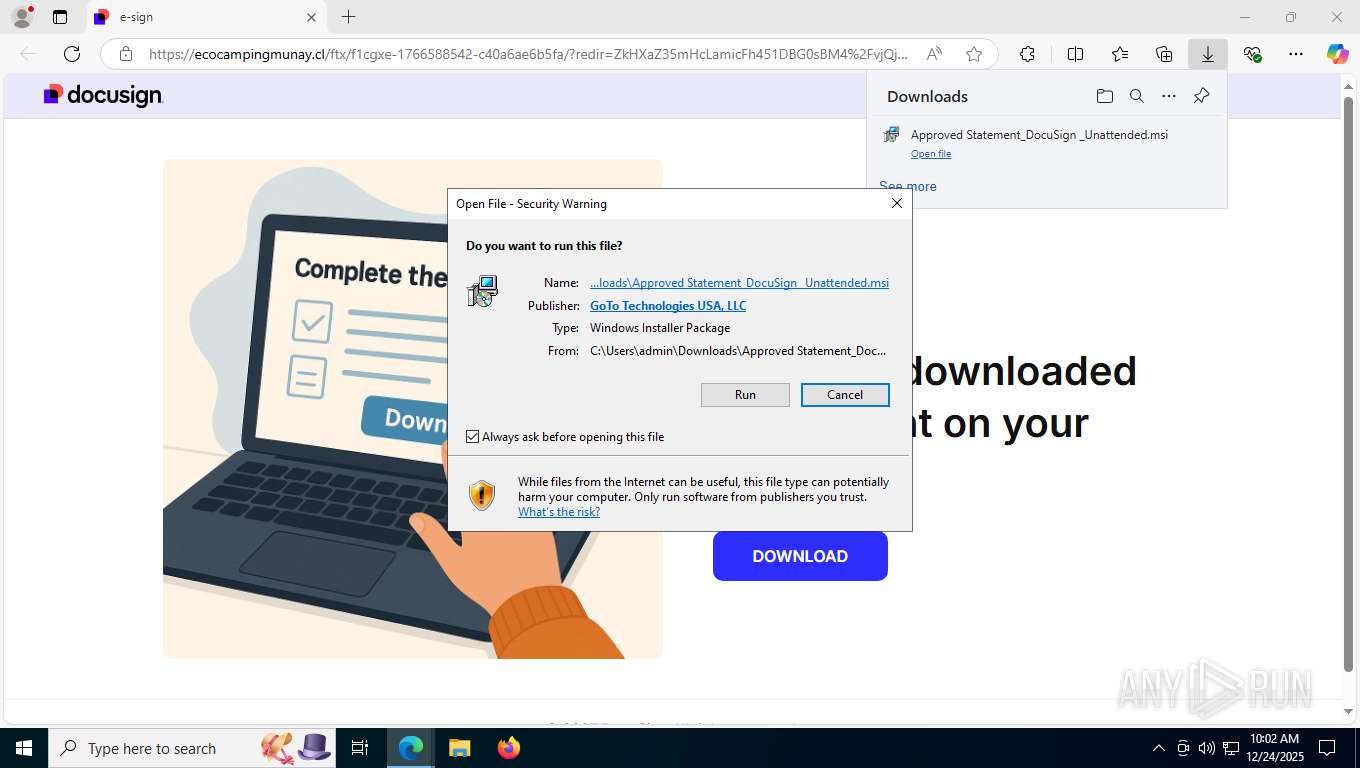Click Windows Installer Package type text
The image size is (1360, 768).
[x=660, y=328]
